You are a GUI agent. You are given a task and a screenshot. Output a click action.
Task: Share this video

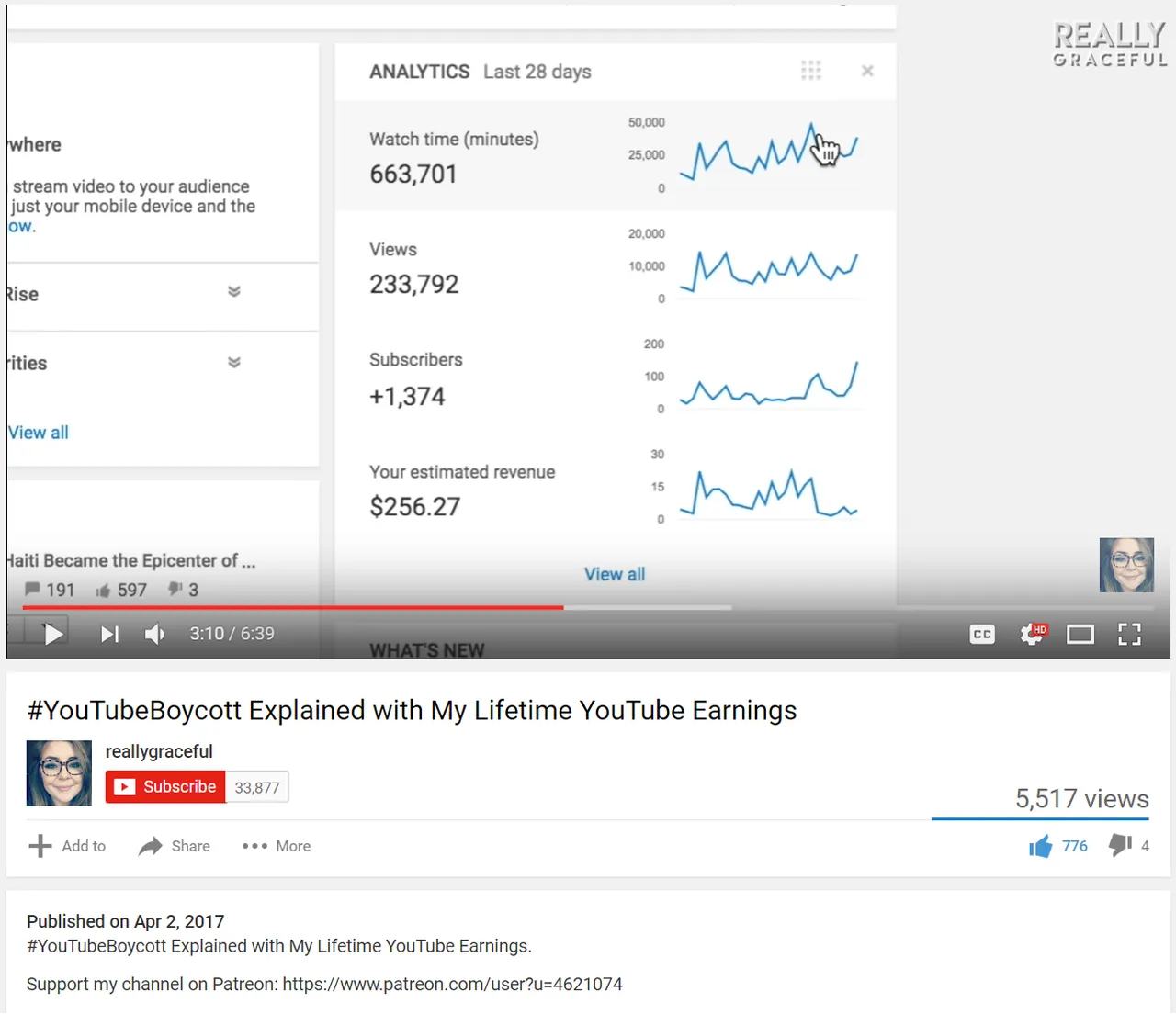point(175,846)
